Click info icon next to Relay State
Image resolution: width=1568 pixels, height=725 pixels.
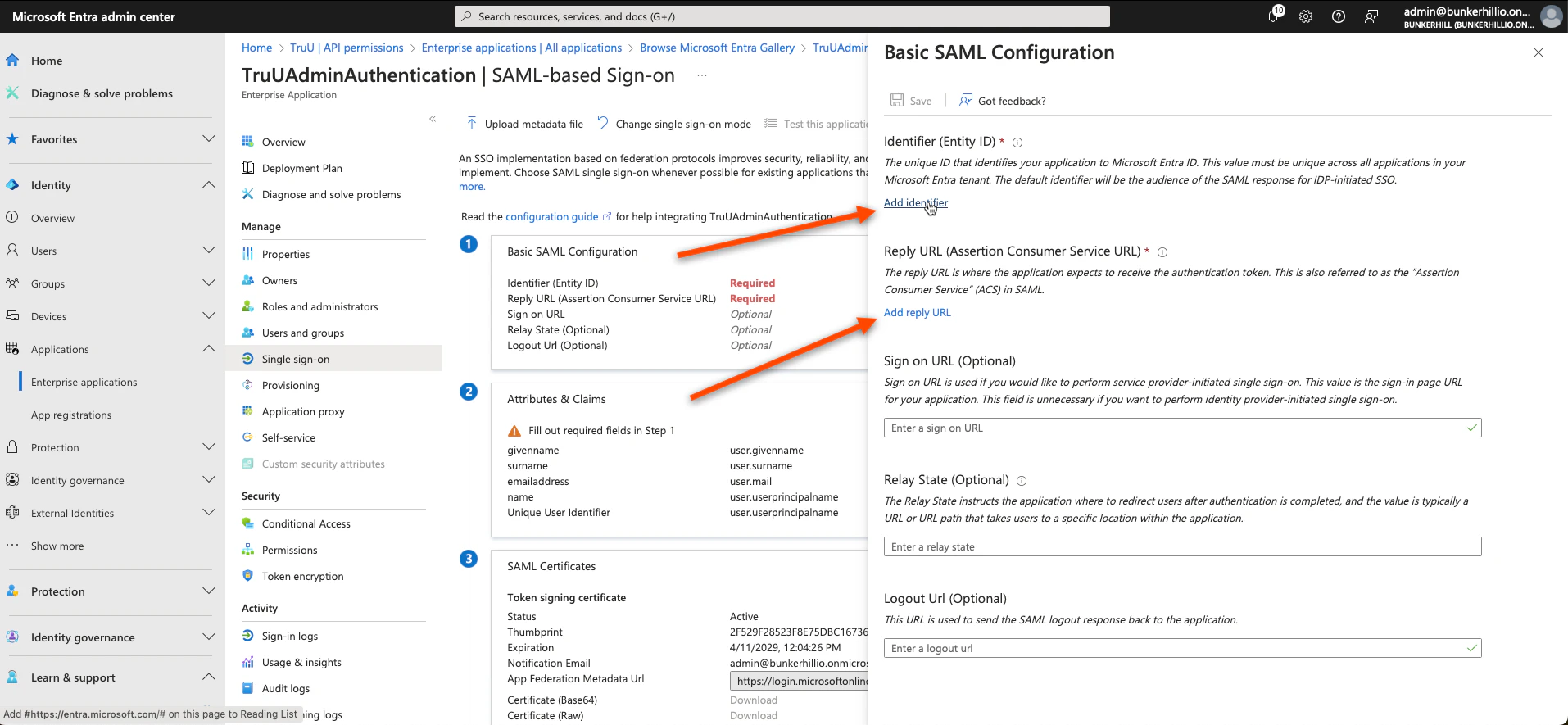coord(1022,481)
